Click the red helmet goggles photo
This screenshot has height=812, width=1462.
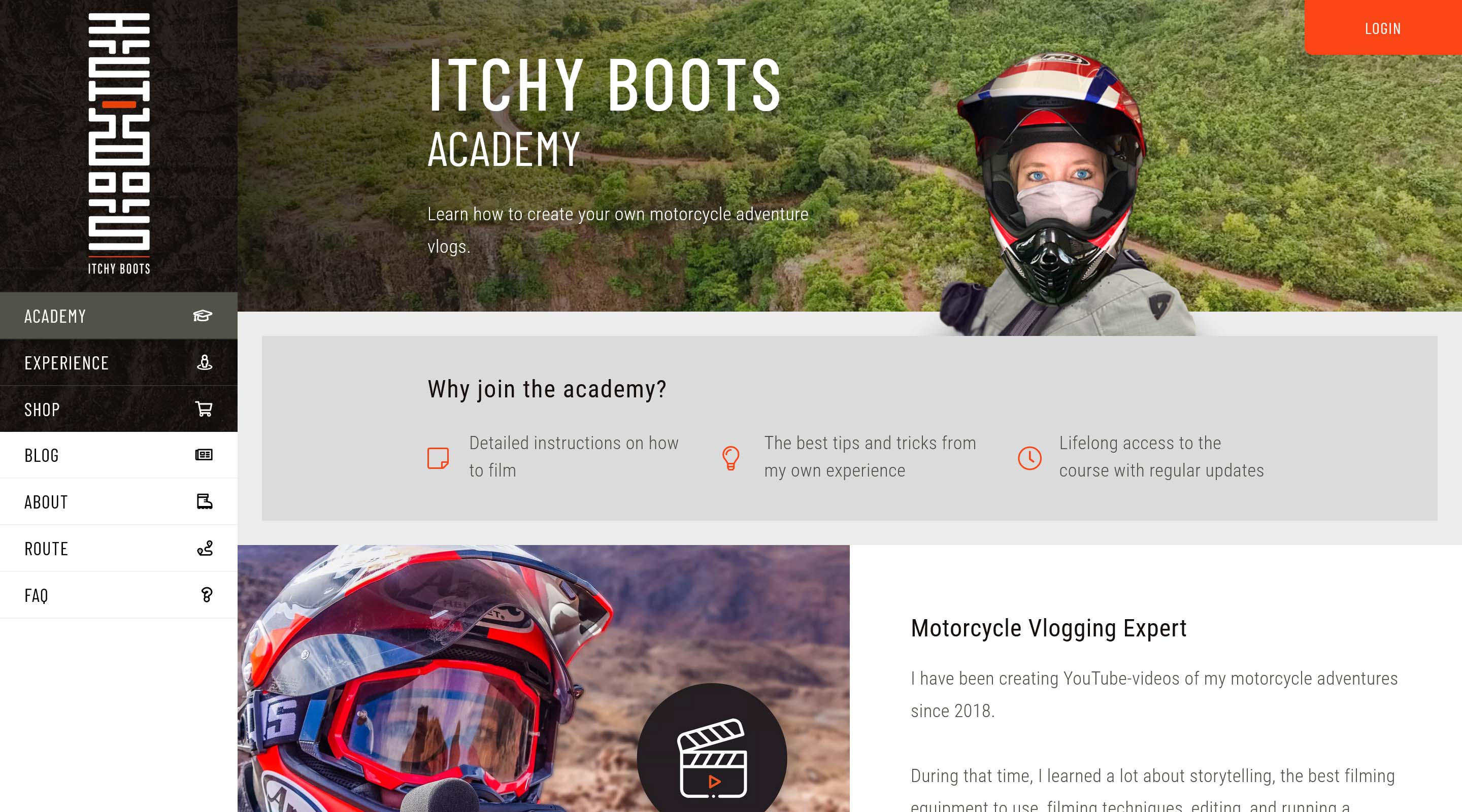[x=543, y=679]
